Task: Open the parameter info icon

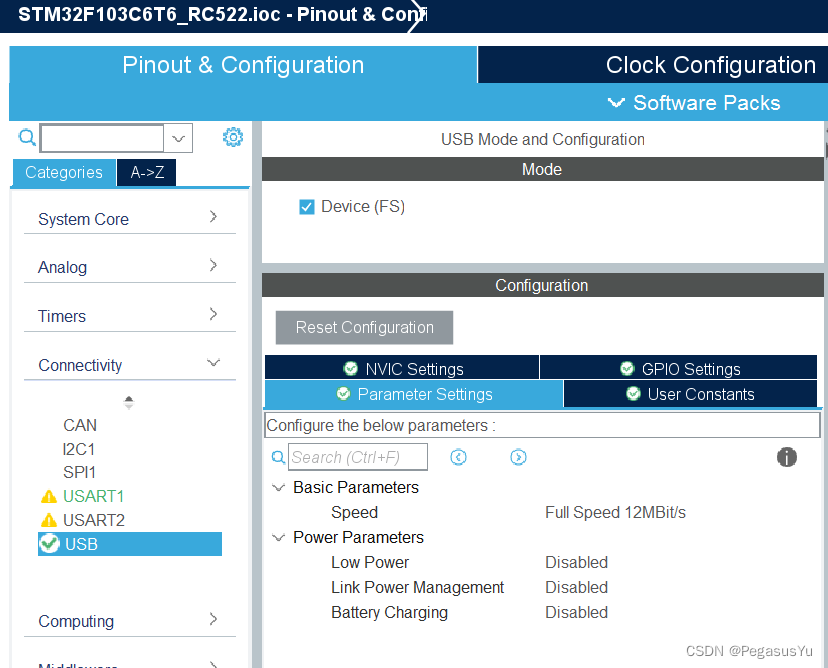Action: tap(787, 457)
